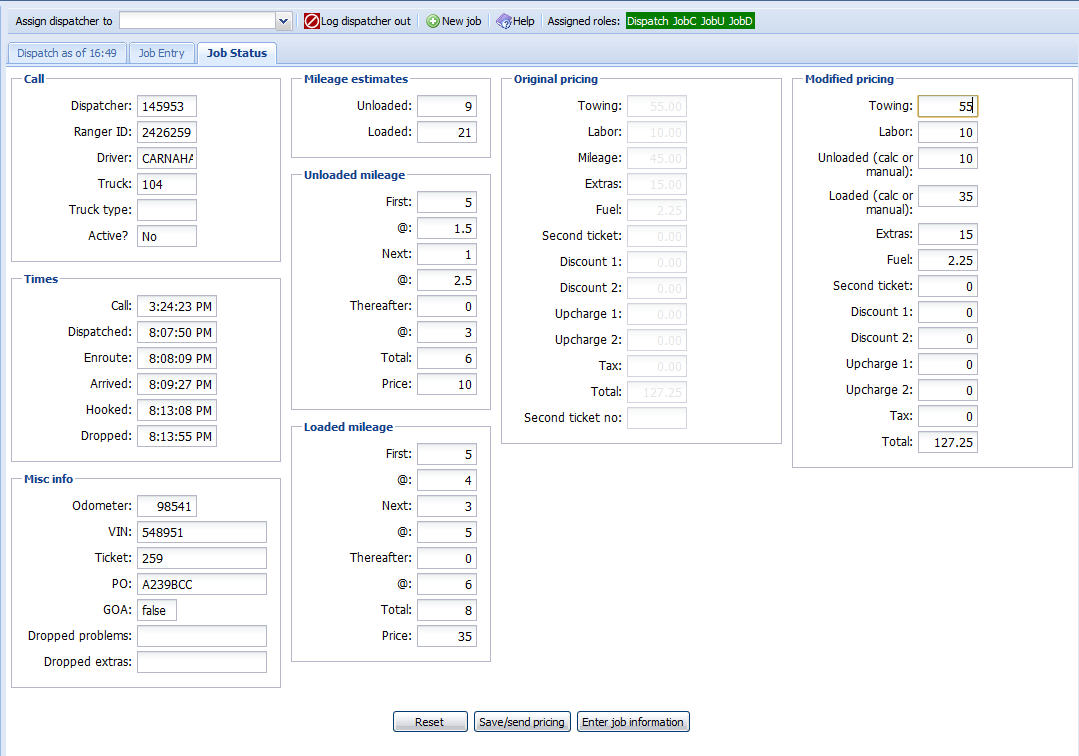Click the green New job plus icon
Screen dimensions: 1079x756
pyautogui.click(x=433, y=21)
